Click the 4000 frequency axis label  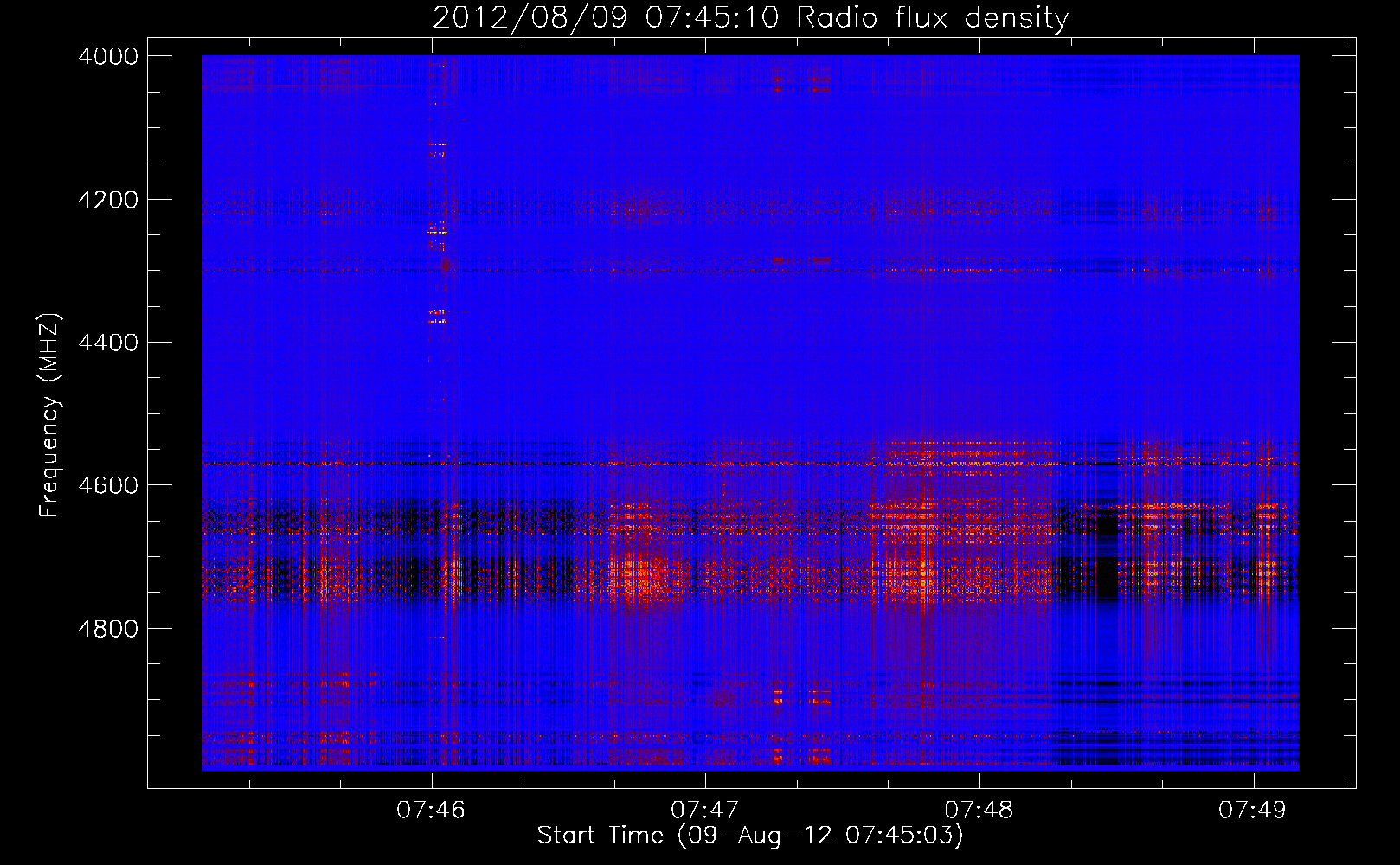coord(108,56)
